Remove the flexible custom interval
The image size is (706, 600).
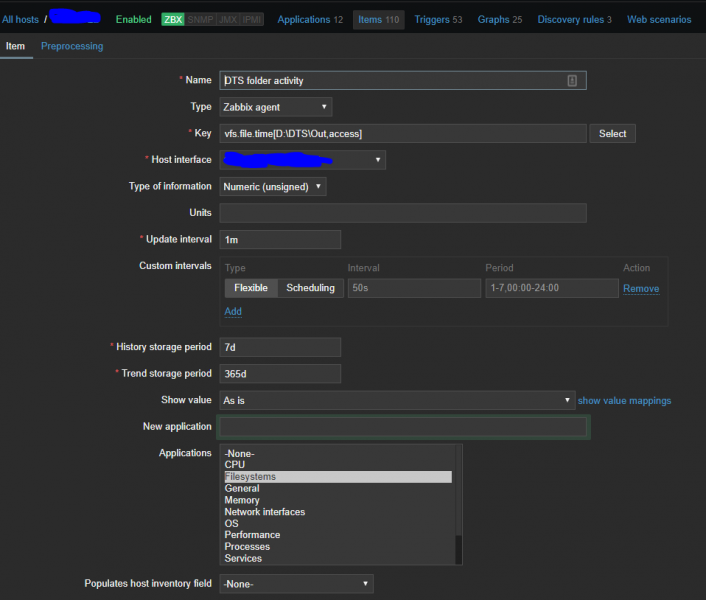pos(641,289)
